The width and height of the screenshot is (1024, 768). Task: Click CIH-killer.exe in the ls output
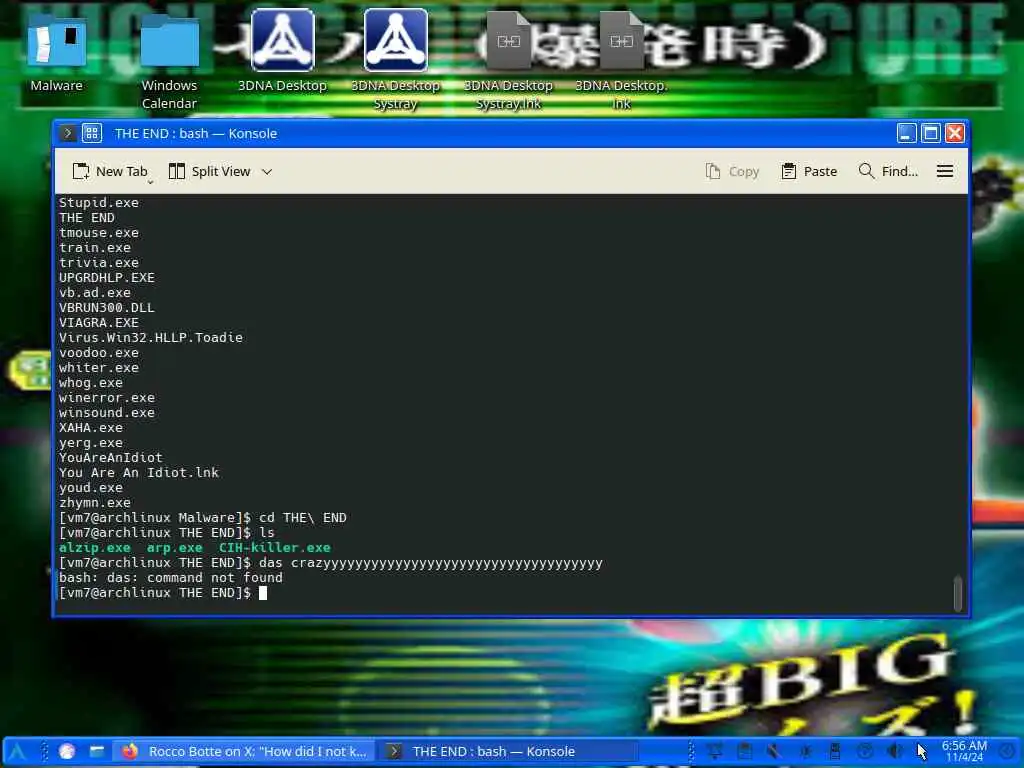click(x=274, y=547)
